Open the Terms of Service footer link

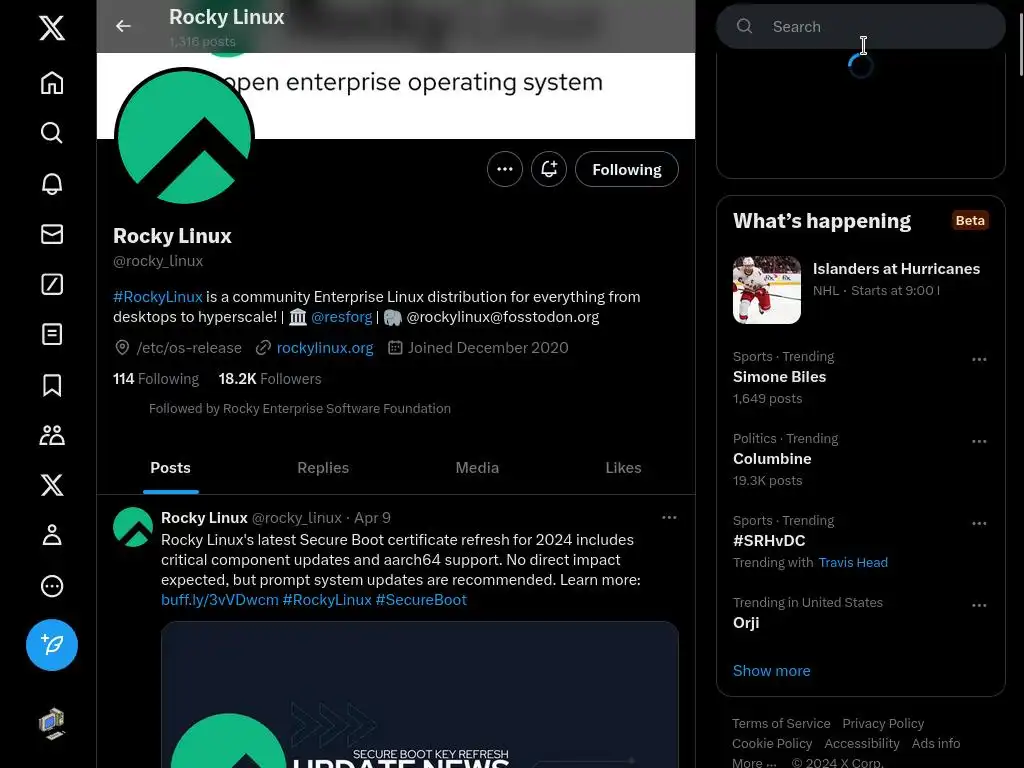(x=781, y=724)
